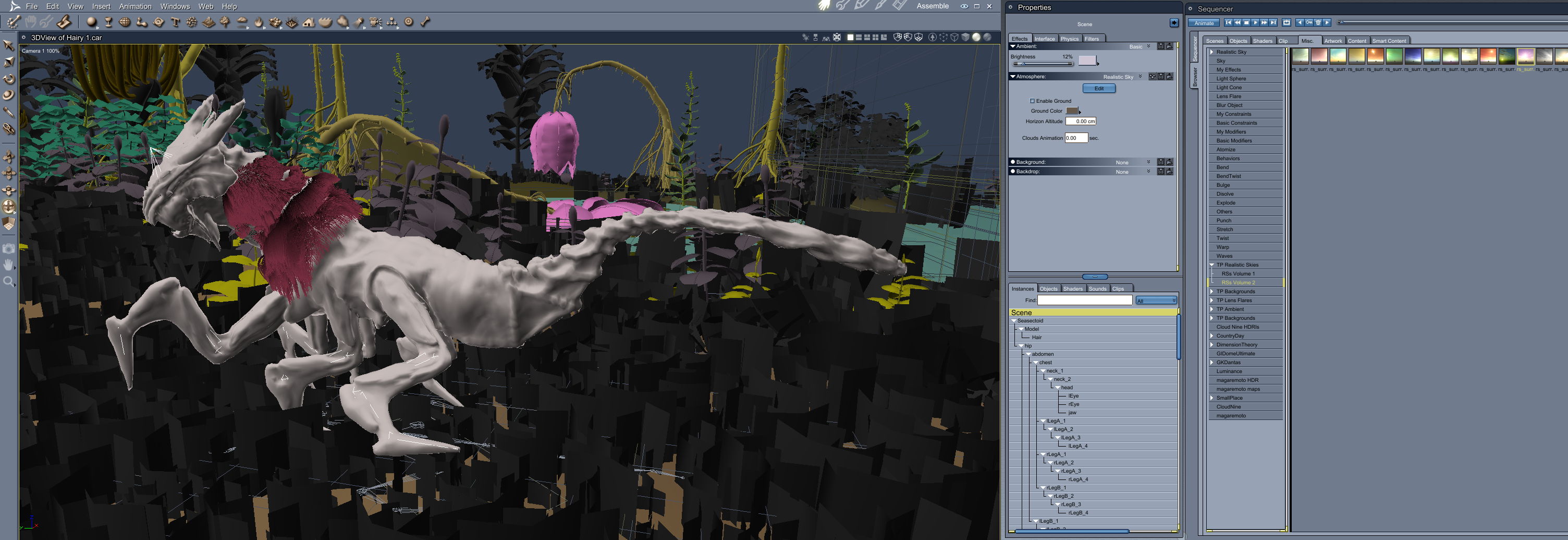
Task: Switch viewport to bounding box display mode
Action: click(944, 37)
